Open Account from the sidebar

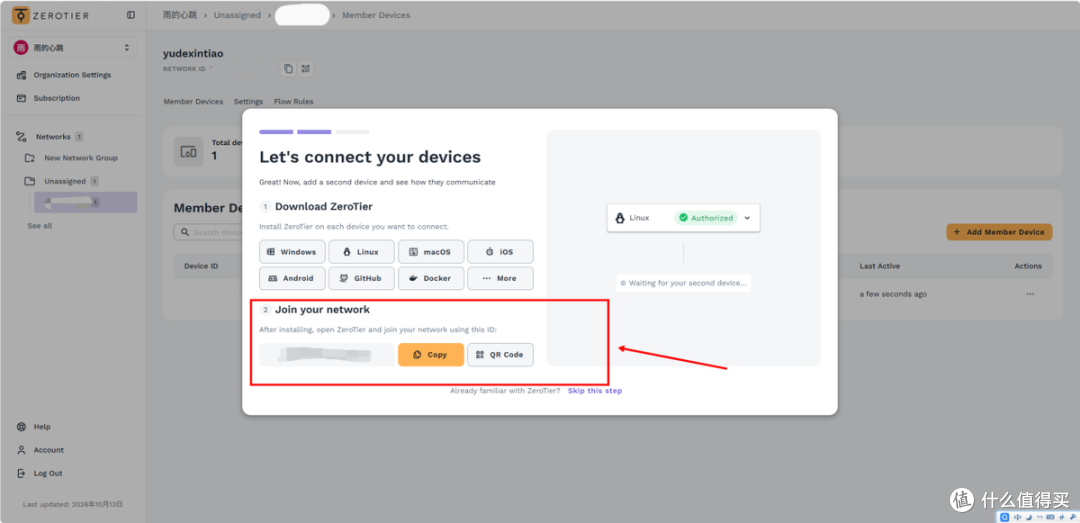(48, 450)
